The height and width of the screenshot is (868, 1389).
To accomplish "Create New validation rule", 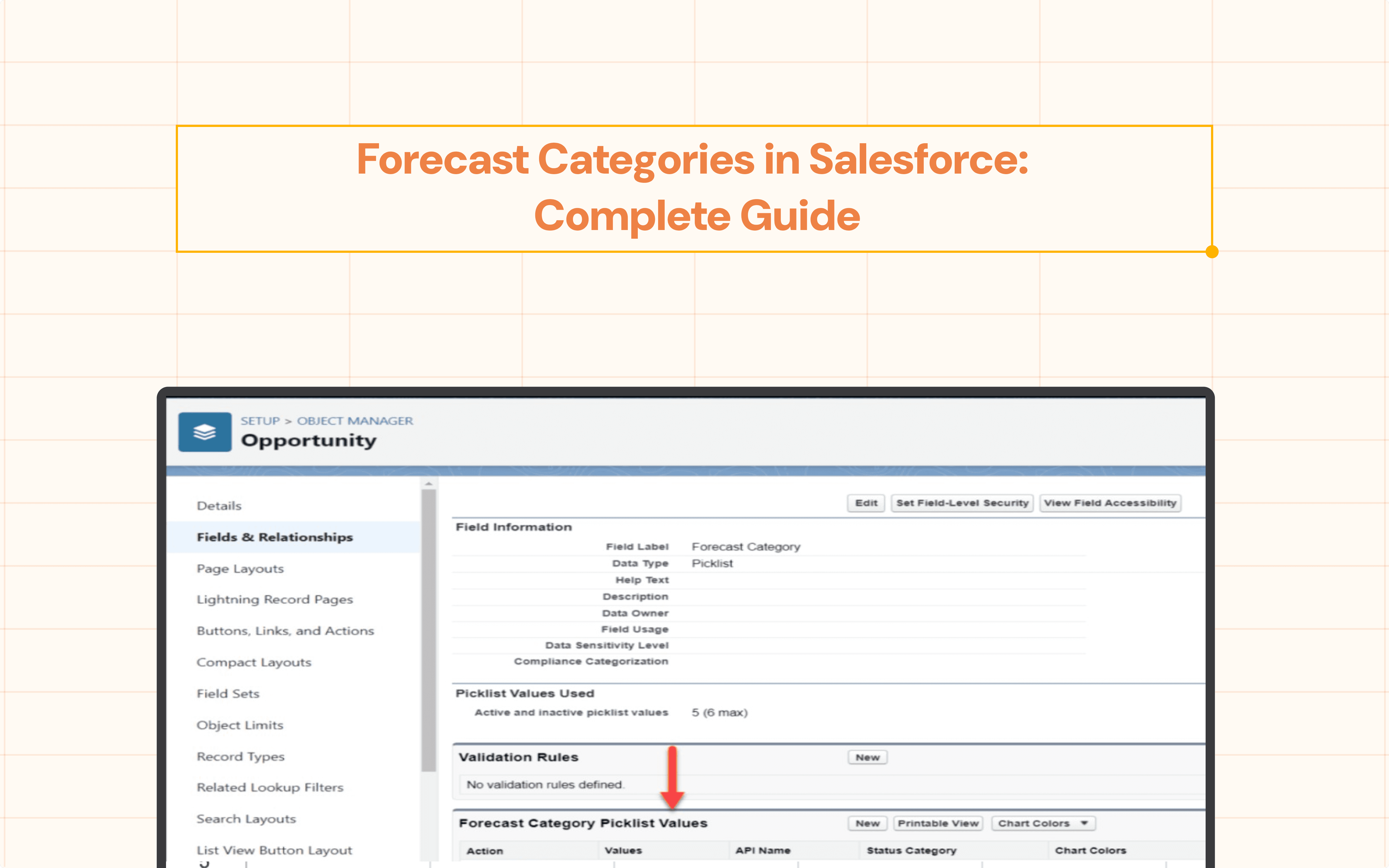I will 867,757.
